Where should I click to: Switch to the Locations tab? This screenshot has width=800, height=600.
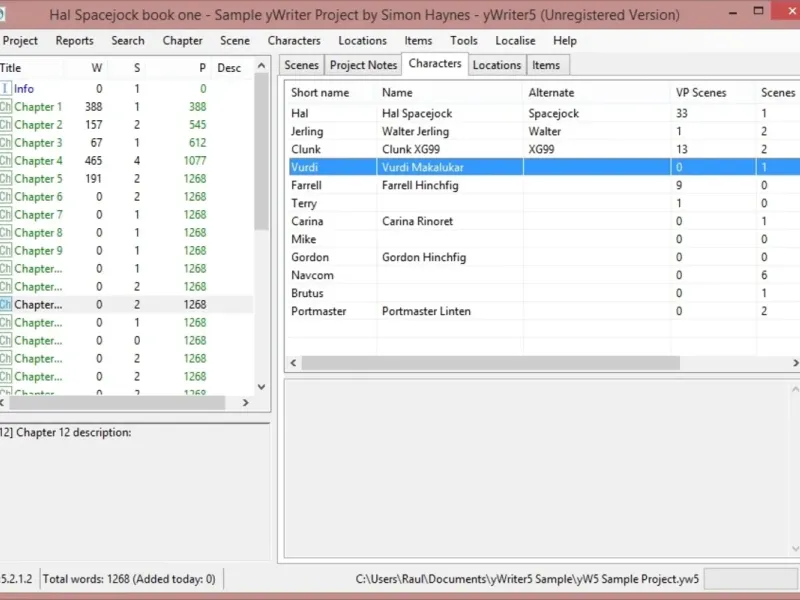point(497,65)
